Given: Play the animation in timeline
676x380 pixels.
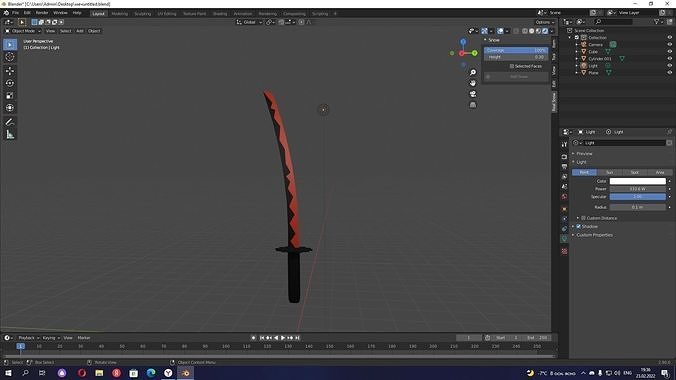Looking at the screenshot, I should [x=283, y=338].
